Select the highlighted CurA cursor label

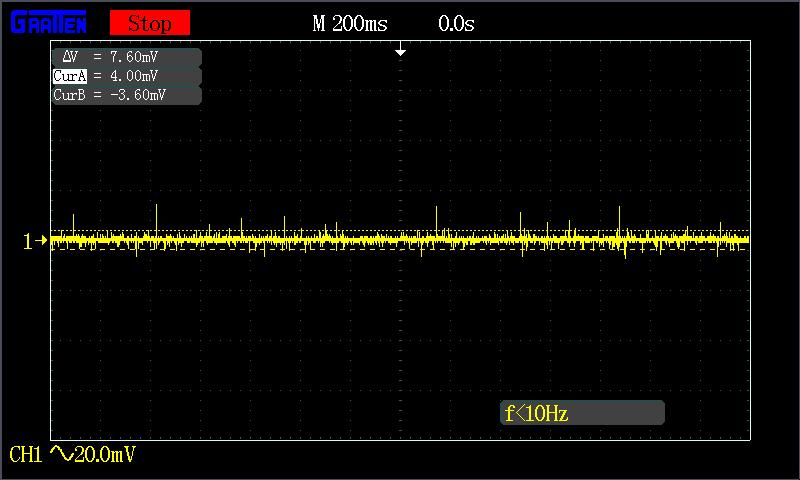pyautogui.click(x=70, y=76)
